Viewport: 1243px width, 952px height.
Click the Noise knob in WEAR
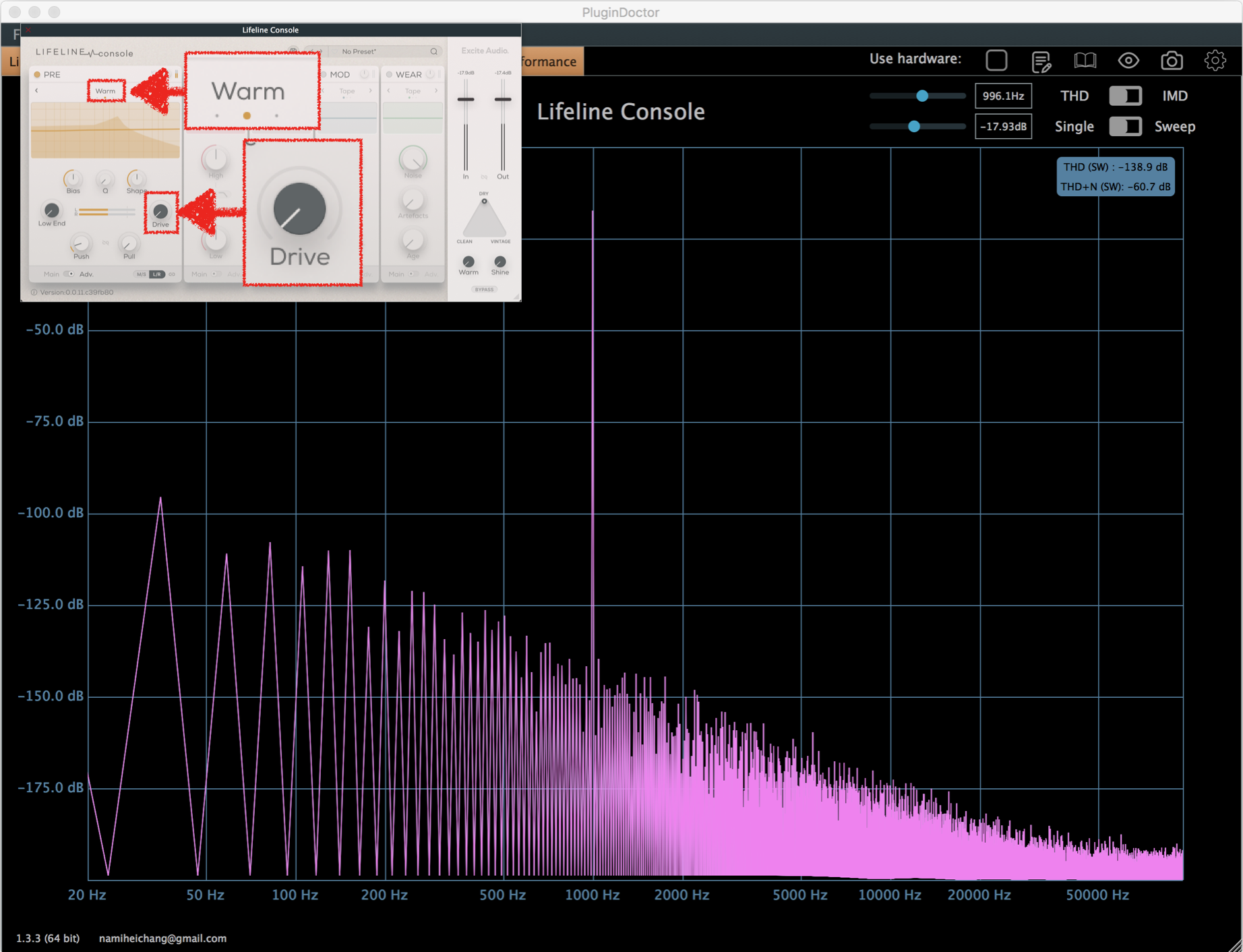pos(413,159)
